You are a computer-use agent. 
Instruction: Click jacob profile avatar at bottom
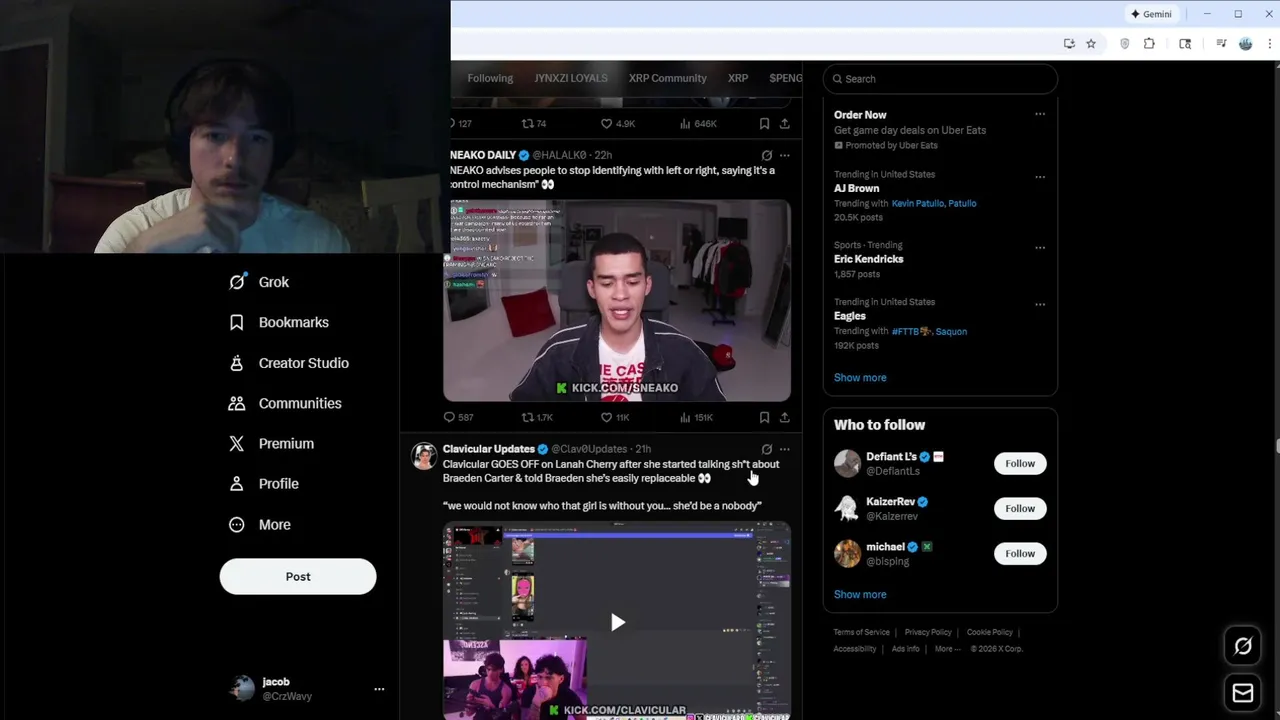242,688
